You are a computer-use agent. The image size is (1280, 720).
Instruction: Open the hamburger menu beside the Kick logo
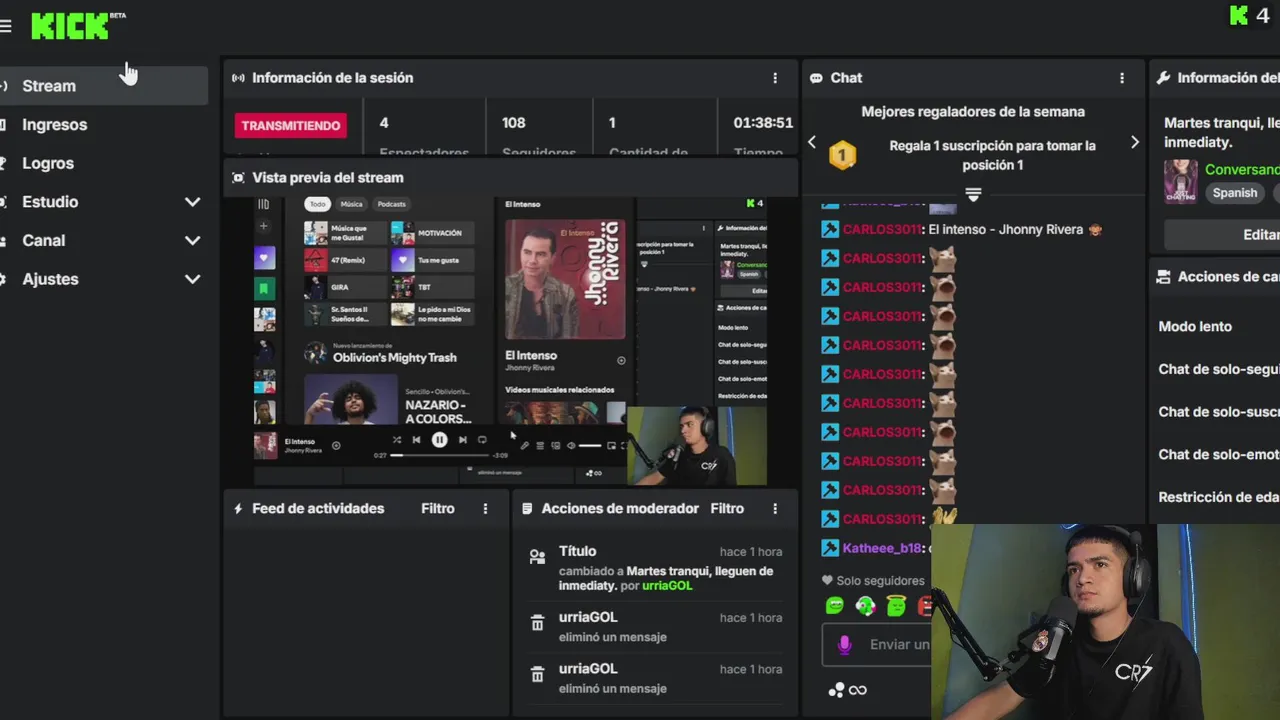point(5,26)
